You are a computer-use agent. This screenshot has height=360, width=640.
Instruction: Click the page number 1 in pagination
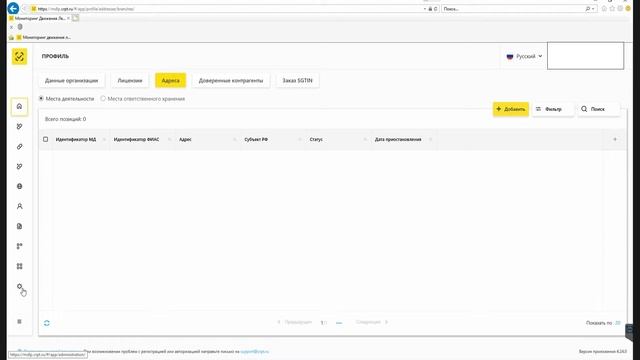[322, 322]
